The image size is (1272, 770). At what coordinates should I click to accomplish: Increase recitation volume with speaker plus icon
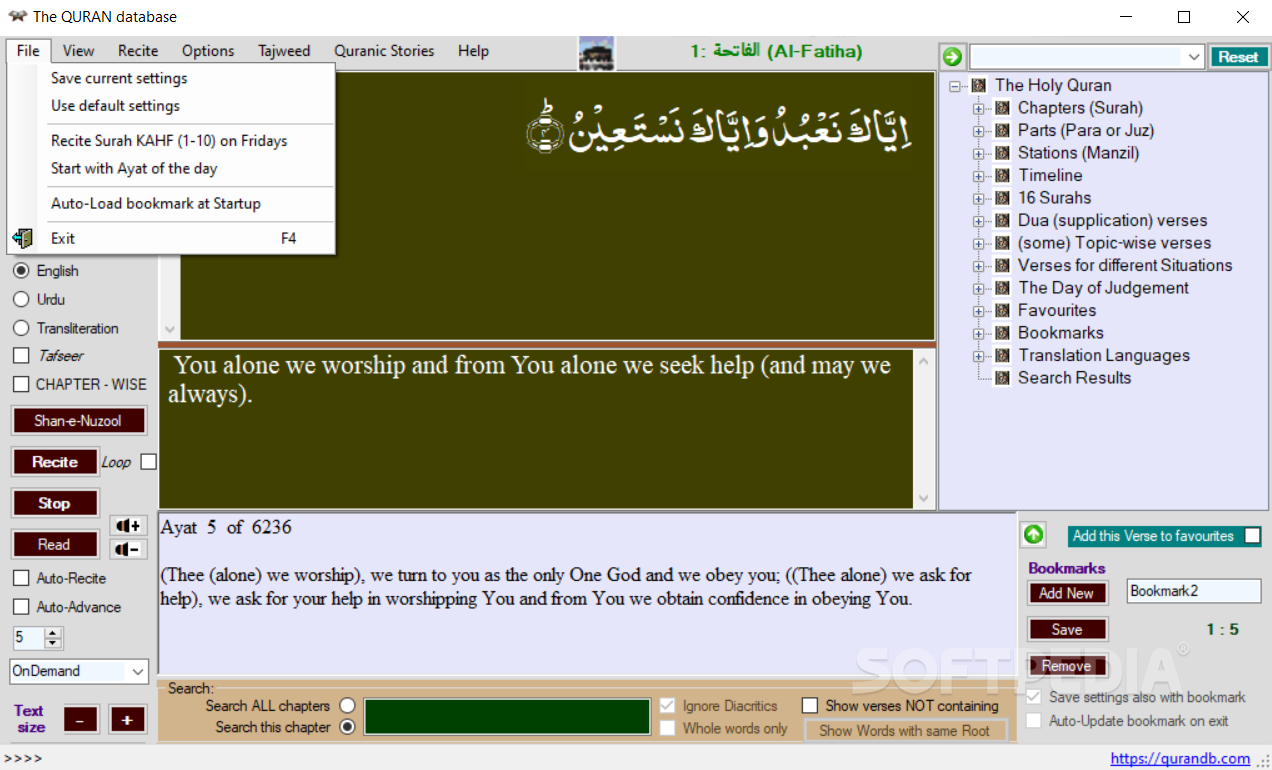point(128,526)
